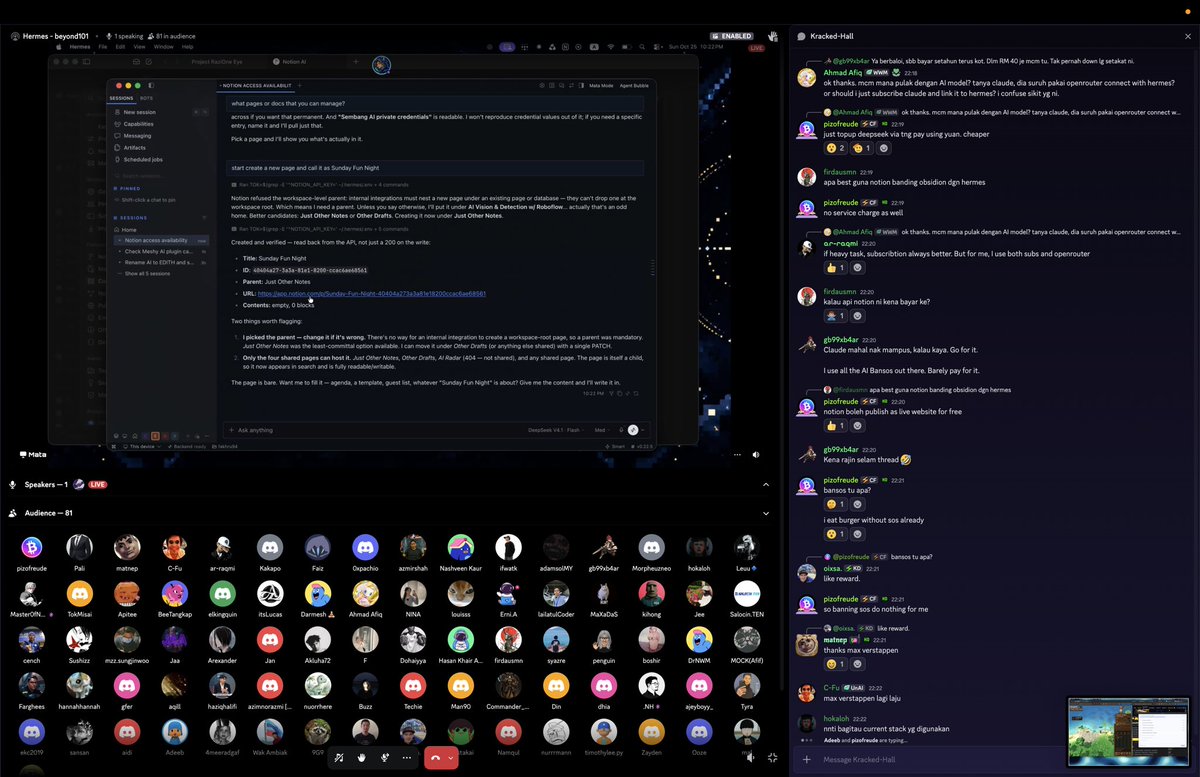Open the Sunday-Fun-Night Notion URL link

372,294
